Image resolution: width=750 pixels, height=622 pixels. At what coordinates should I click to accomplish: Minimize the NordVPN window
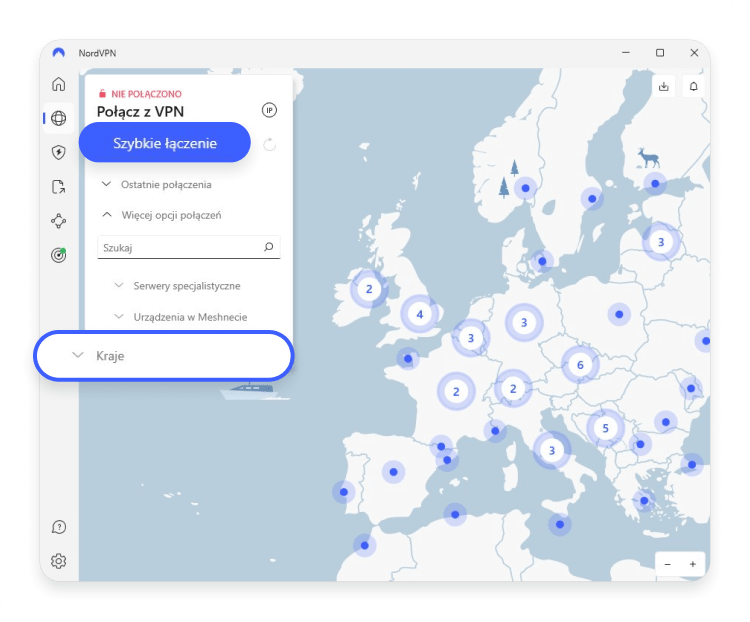coord(626,53)
